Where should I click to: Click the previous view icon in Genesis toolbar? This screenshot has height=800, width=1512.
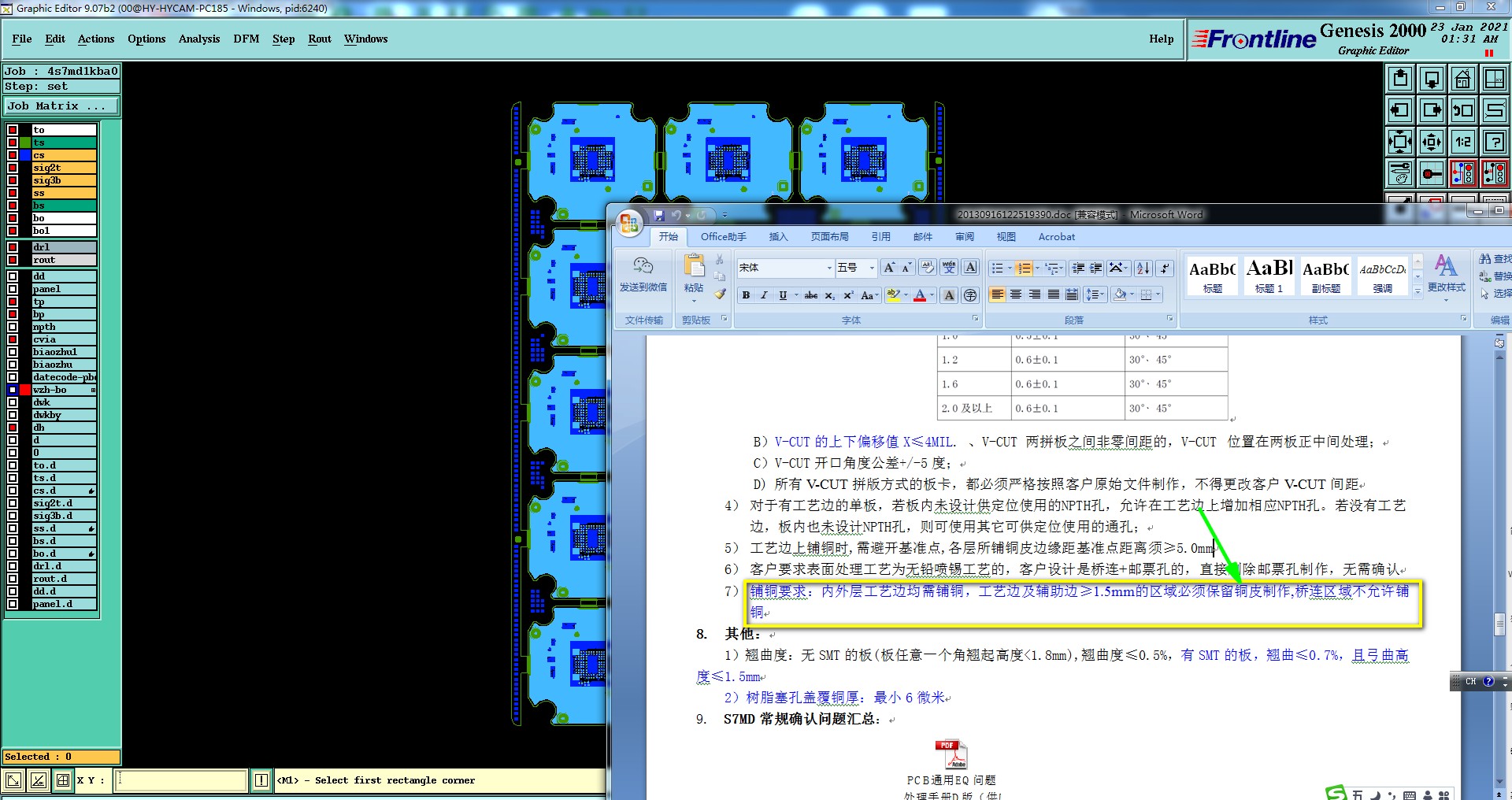point(1463,110)
